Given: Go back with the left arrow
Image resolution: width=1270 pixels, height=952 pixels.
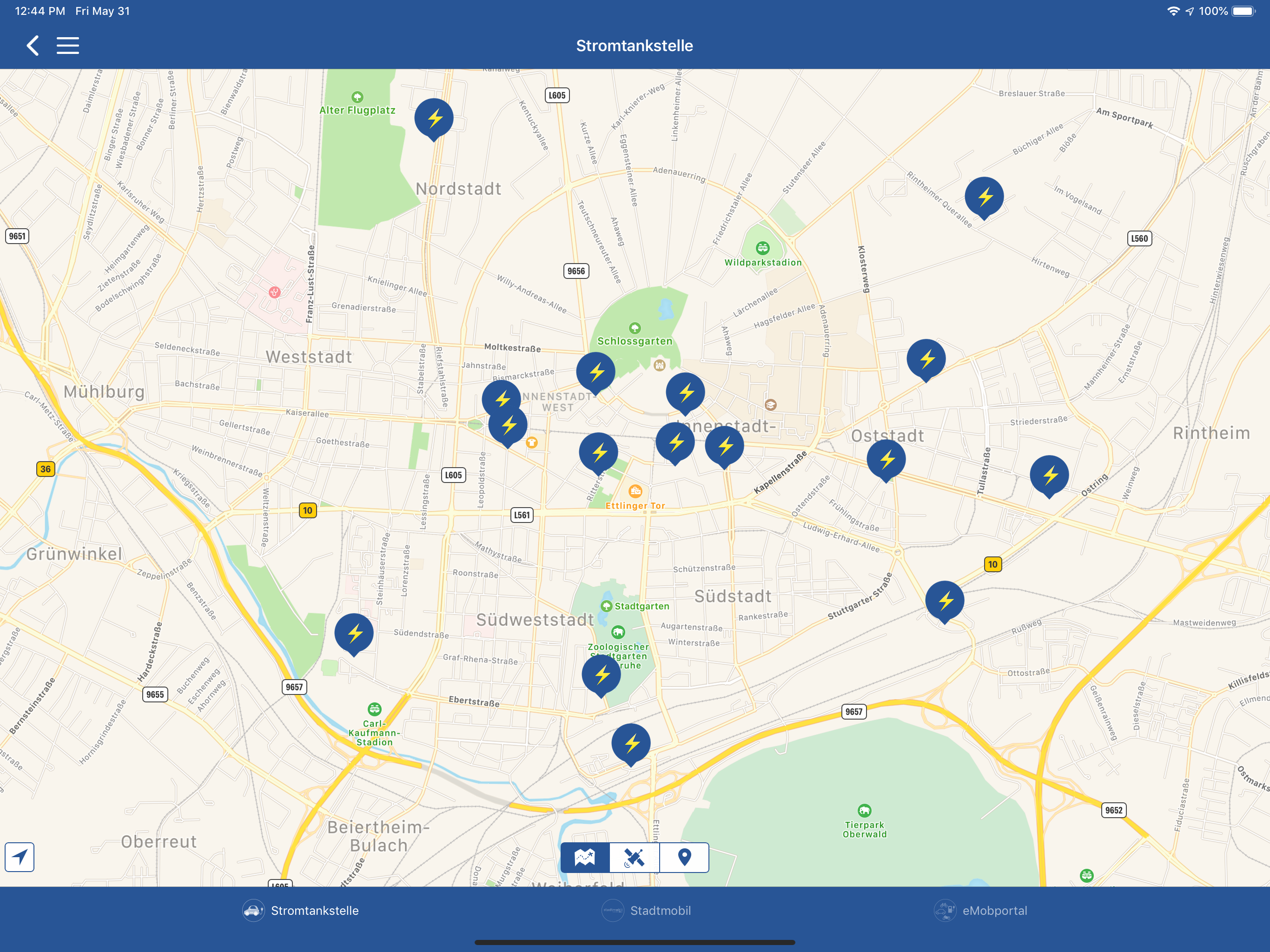Looking at the screenshot, I should (x=33, y=46).
